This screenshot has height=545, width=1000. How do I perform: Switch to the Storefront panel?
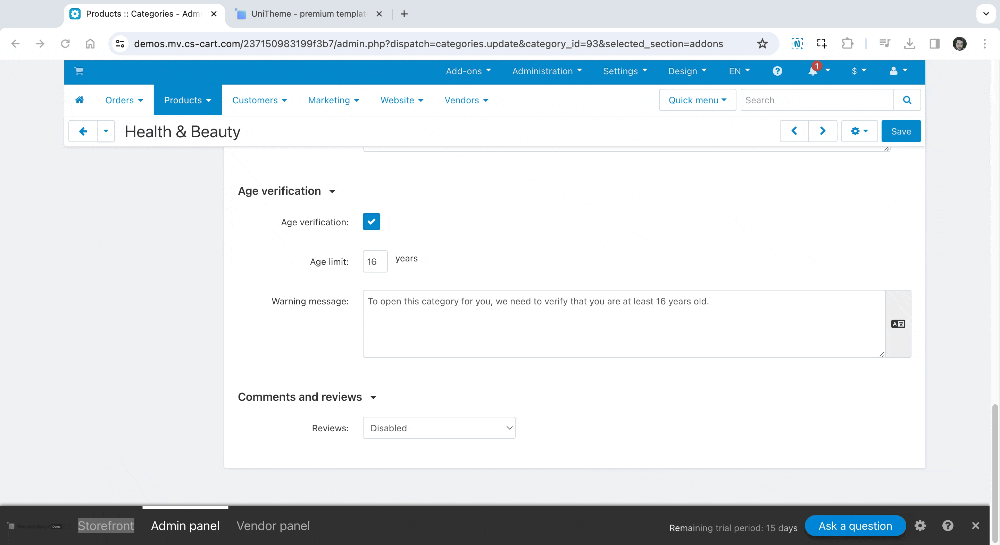tap(106, 526)
